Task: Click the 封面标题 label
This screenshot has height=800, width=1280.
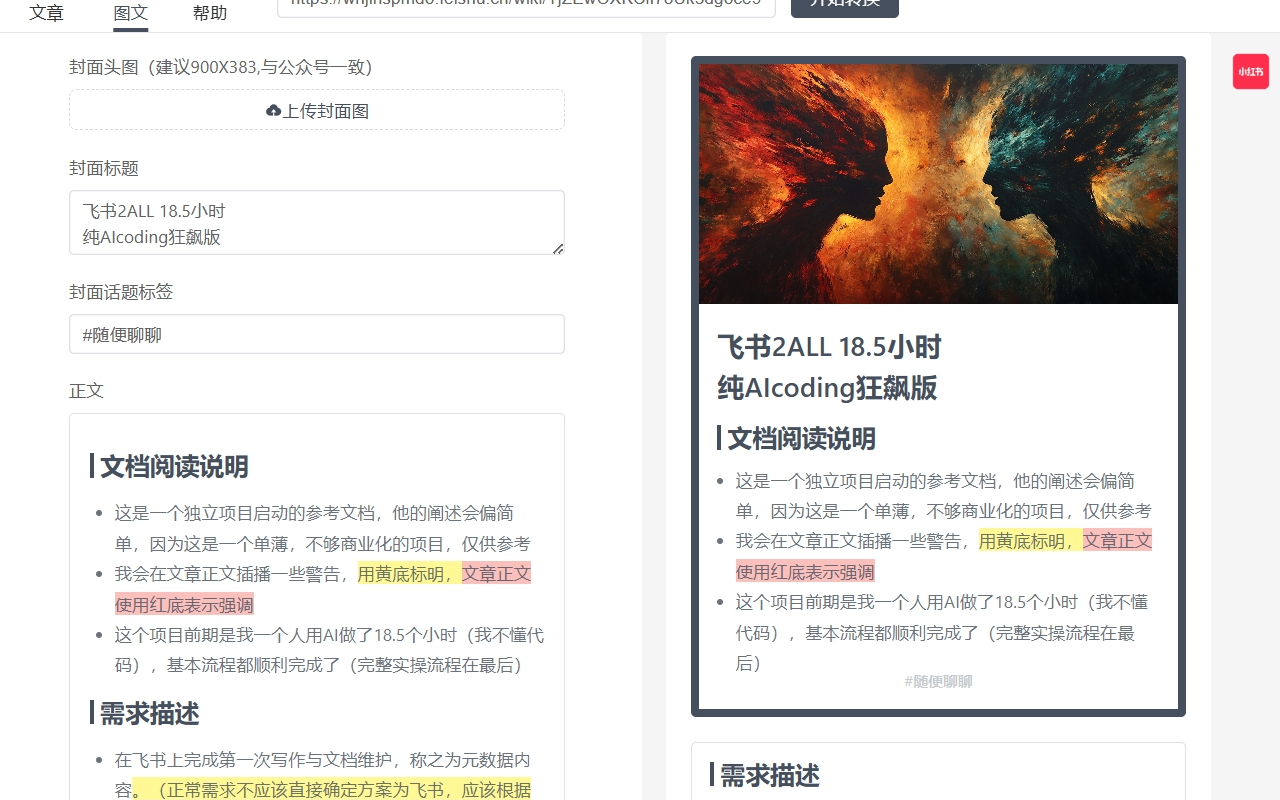Action: 104,168
